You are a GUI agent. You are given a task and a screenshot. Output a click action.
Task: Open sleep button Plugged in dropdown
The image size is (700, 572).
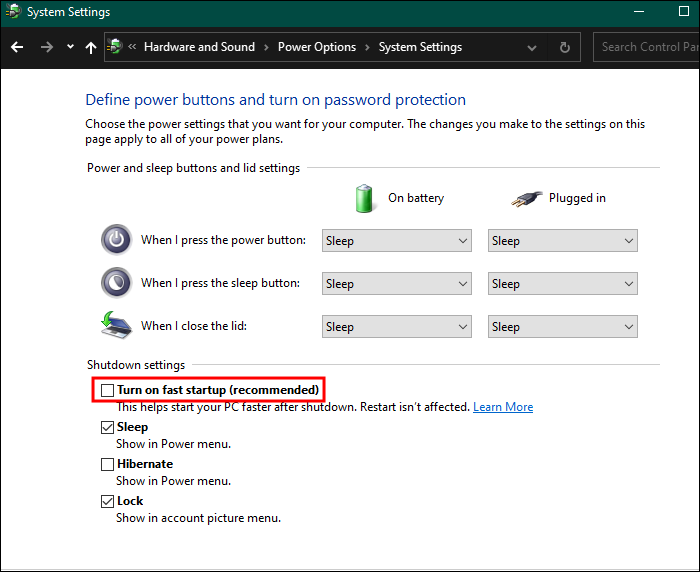(x=562, y=284)
